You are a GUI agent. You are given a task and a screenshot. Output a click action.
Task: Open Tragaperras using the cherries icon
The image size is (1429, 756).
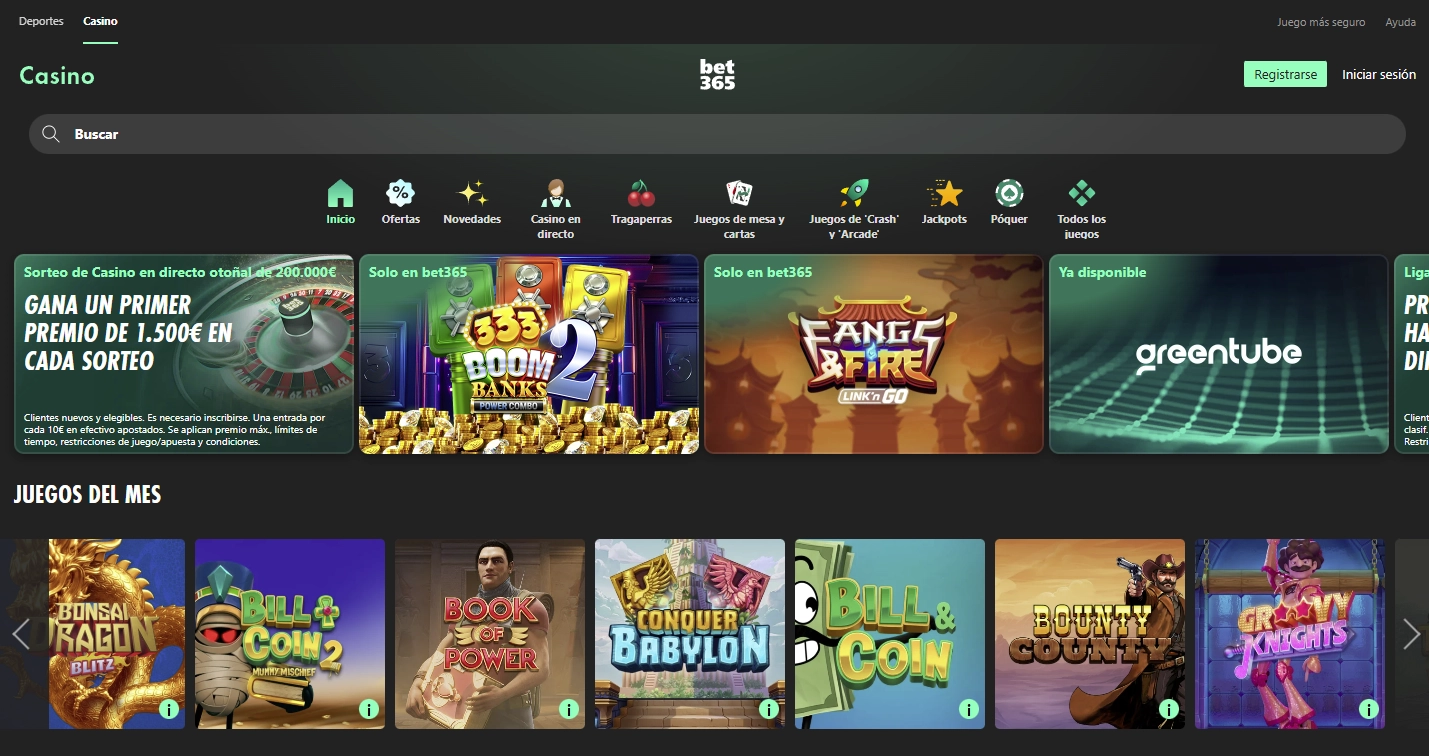[x=640, y=192]
